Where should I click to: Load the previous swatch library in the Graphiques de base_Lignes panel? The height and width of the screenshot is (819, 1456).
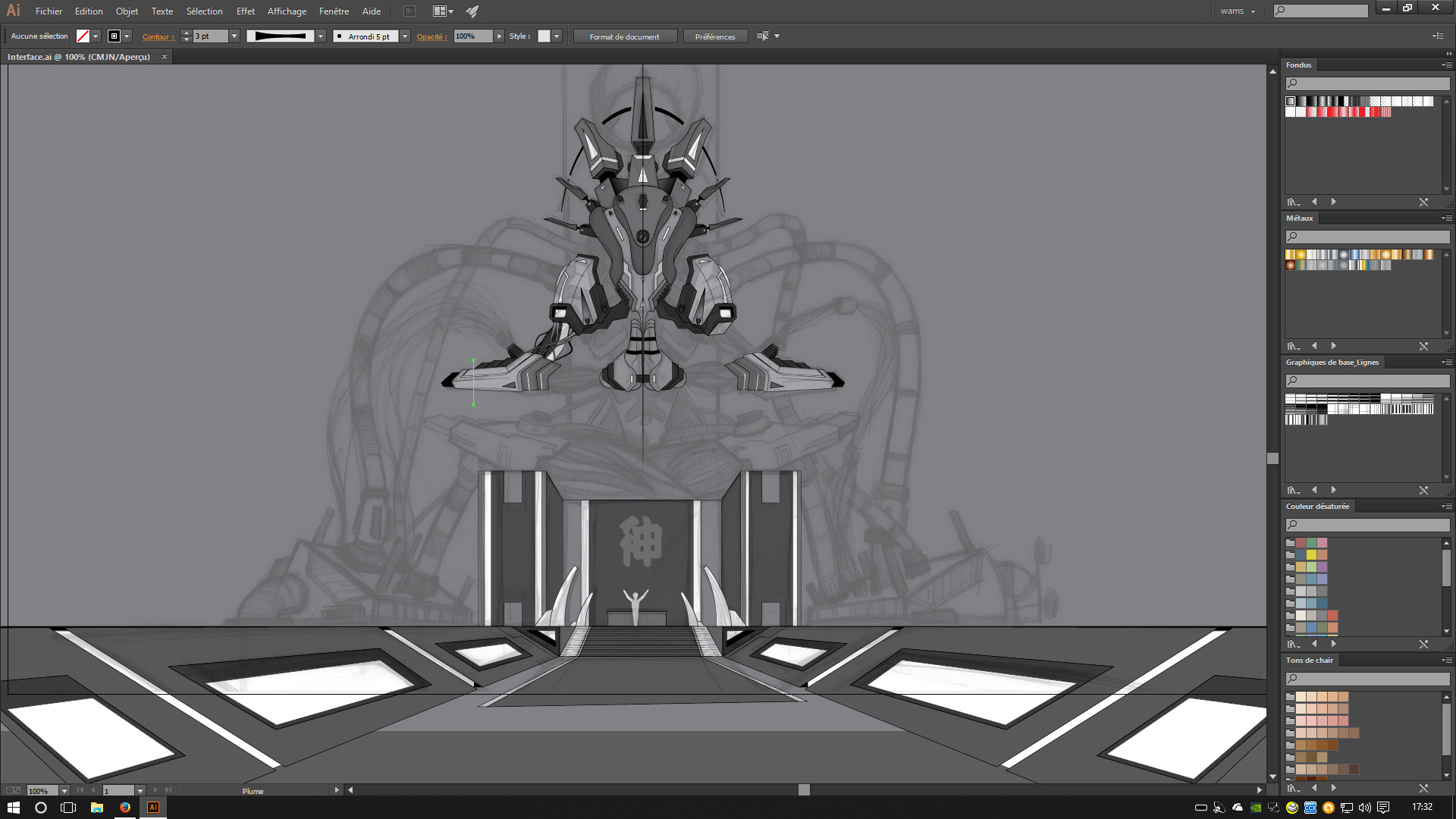click(1314, 490)
